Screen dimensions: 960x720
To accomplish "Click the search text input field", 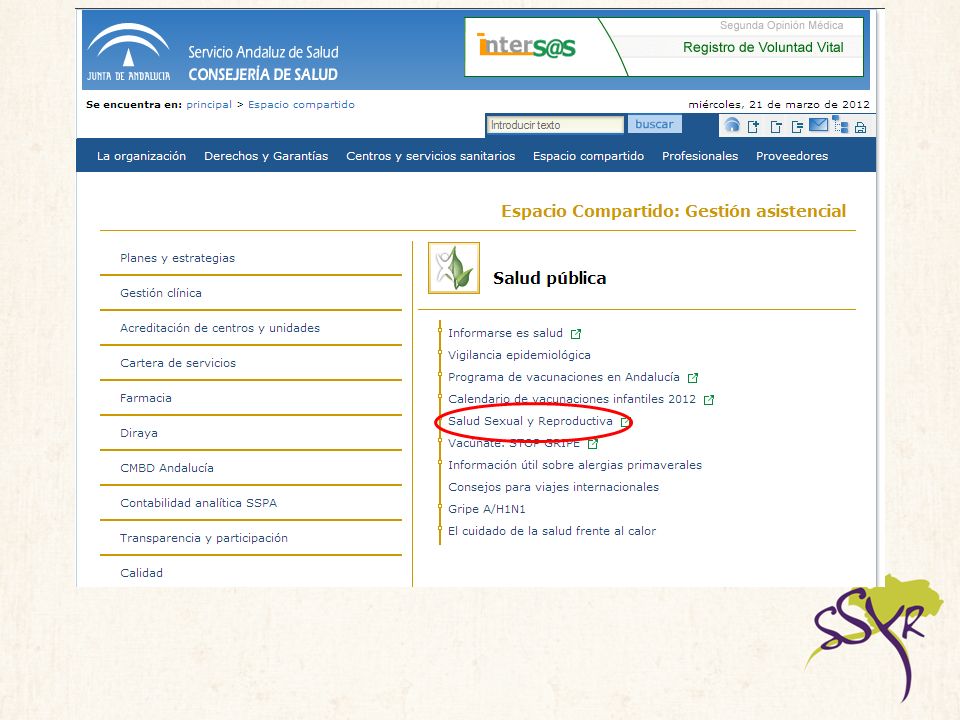I will click(x=556, y=125).
